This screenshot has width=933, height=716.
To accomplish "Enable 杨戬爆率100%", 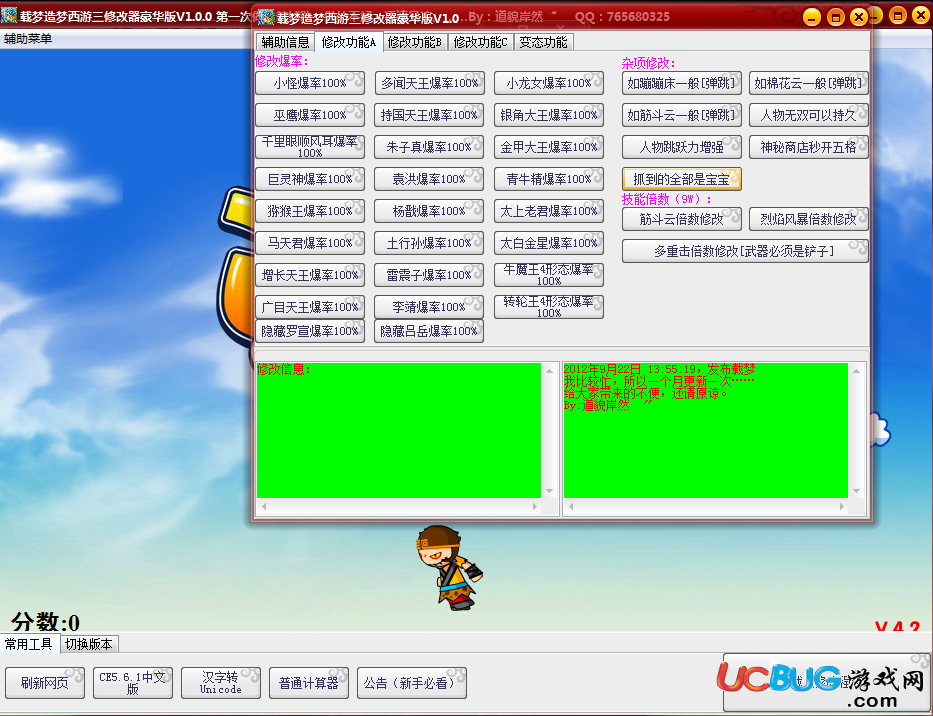I will point(429,211).
